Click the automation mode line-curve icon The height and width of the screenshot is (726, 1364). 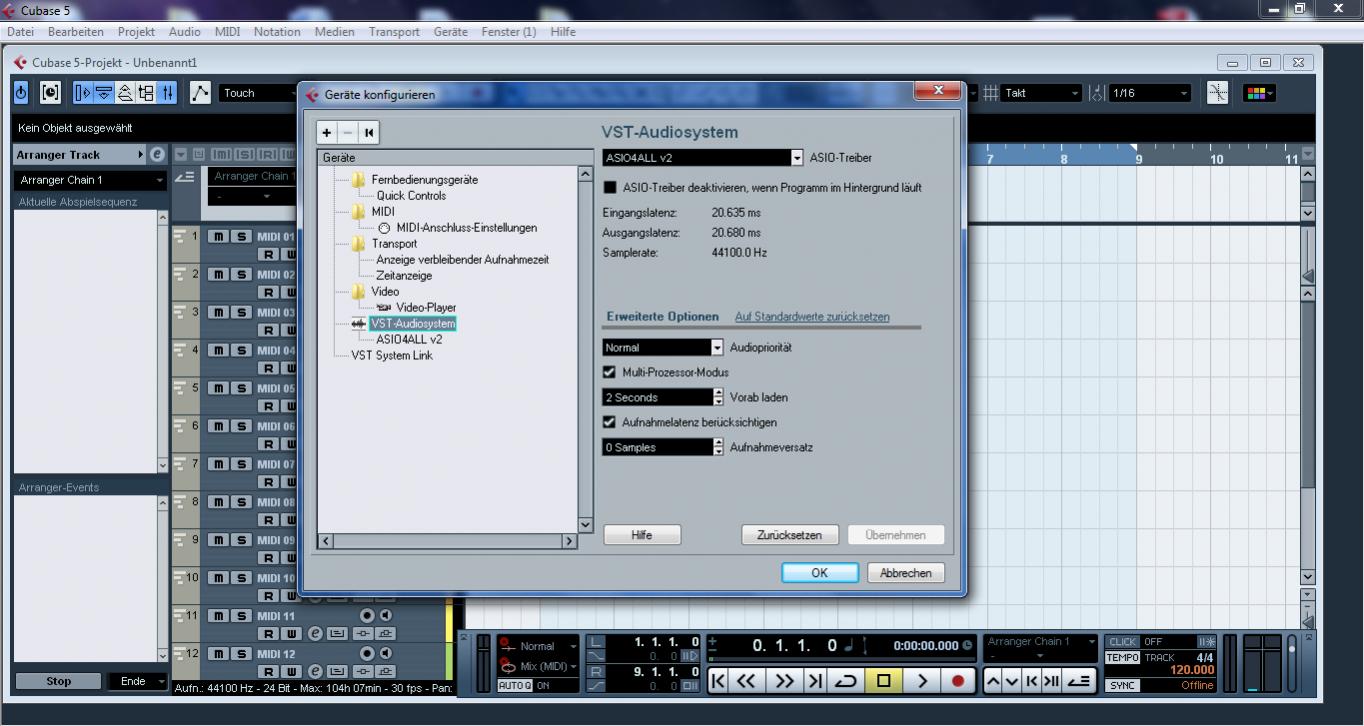coord(201,93)
